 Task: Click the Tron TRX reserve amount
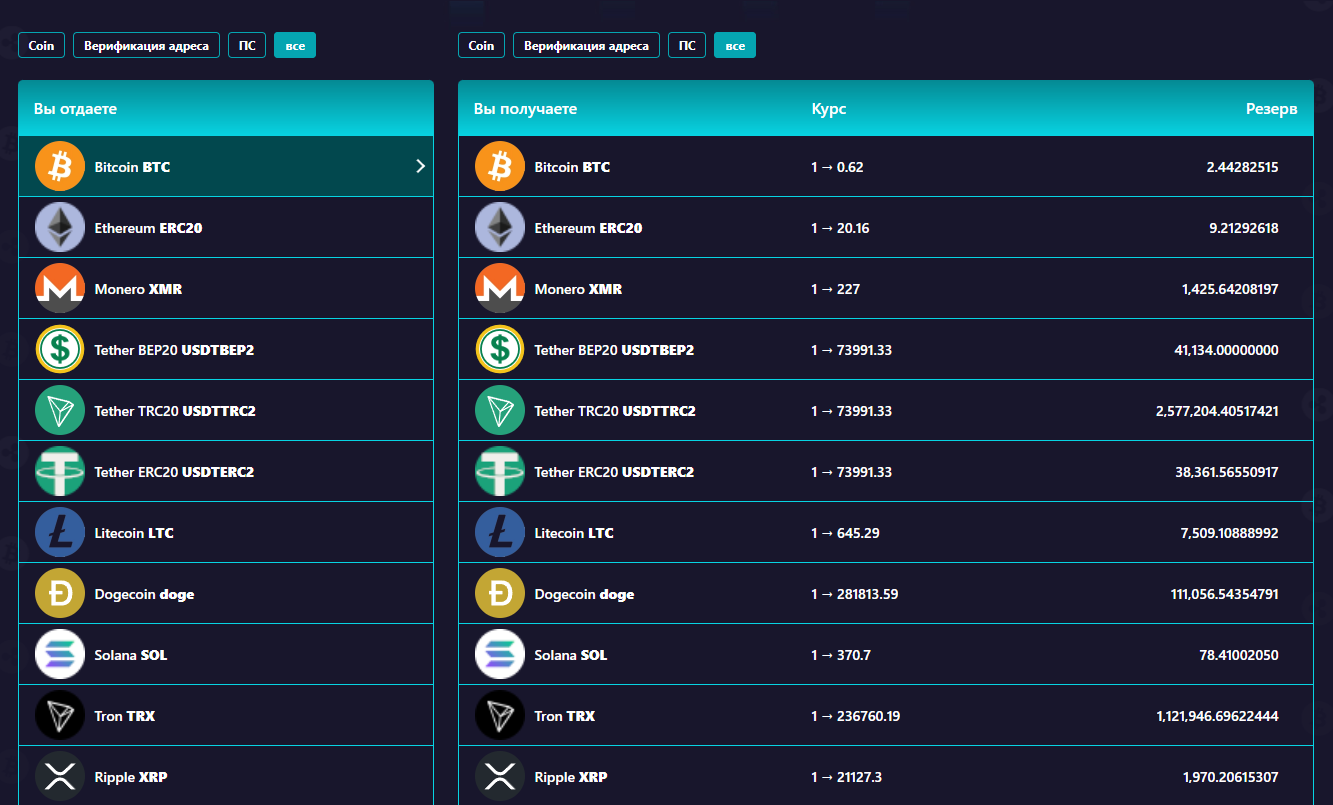click(1217, 716)
